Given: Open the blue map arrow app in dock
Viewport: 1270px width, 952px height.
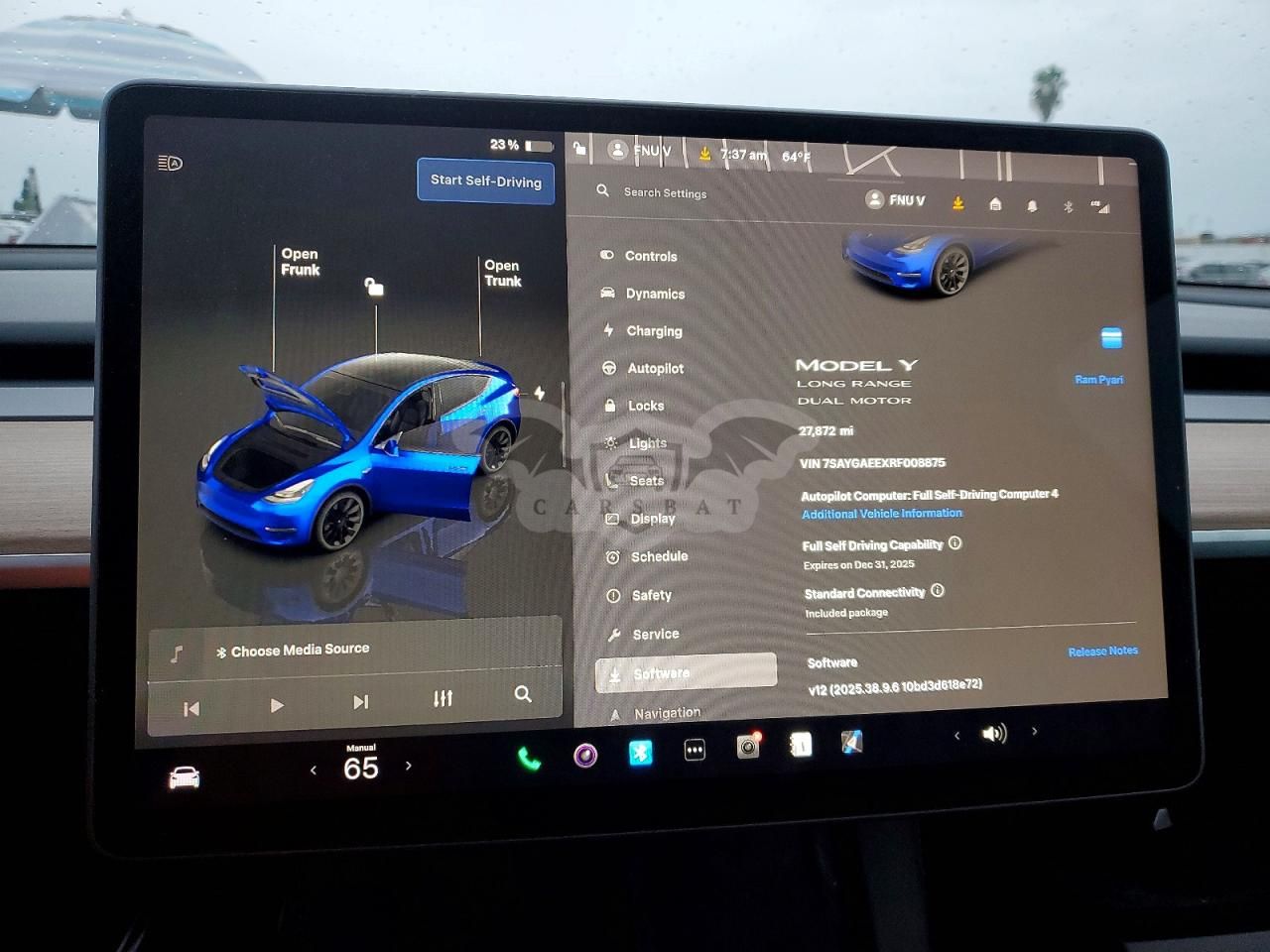Looking at the screenshot, I should pyautogui.click(x=851, y=741).
